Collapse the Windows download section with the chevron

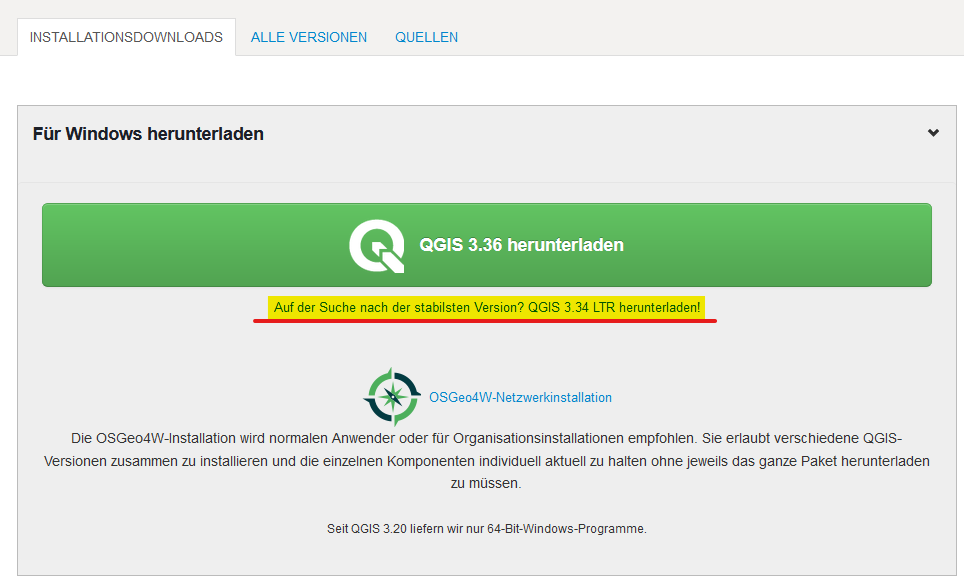933,133
